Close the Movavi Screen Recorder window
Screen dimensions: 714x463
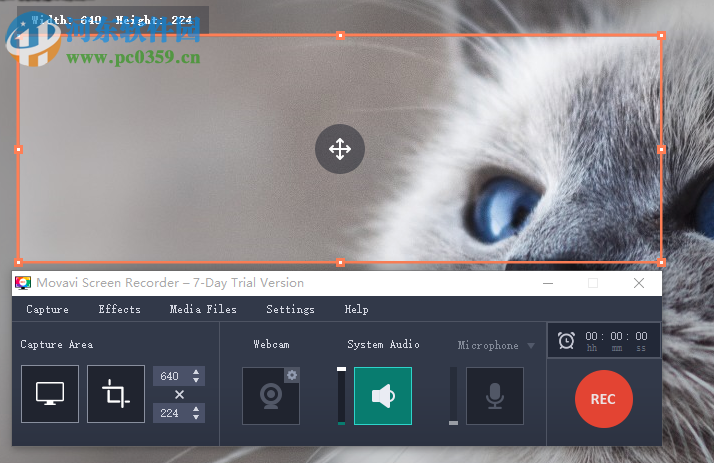click(x=639, y=283)
